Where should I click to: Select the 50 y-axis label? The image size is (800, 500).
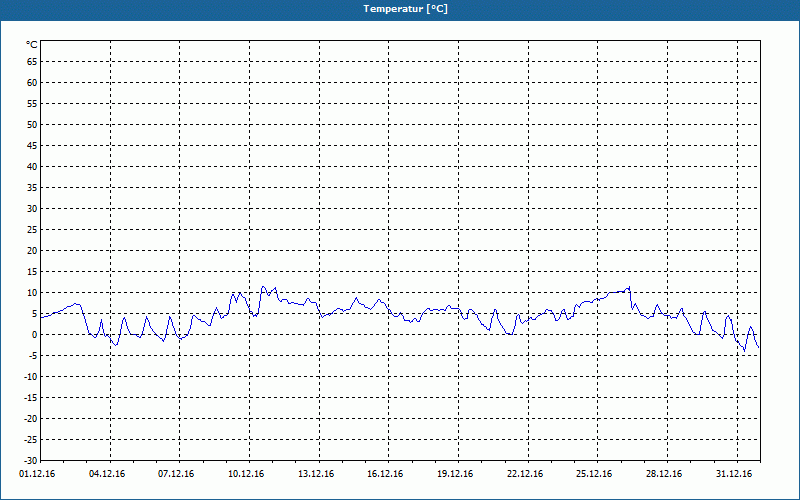(32, 124)
